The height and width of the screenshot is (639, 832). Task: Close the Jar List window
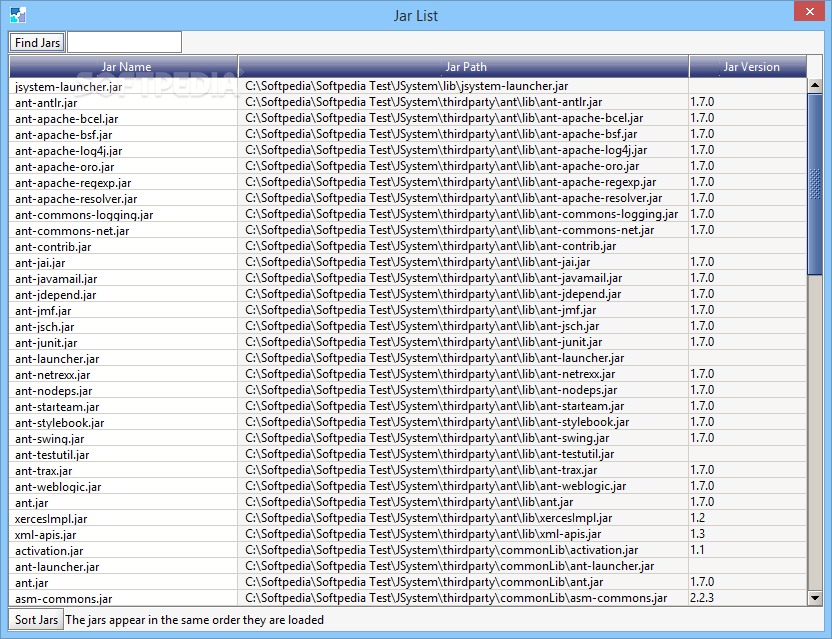click(x=809, y=11)
